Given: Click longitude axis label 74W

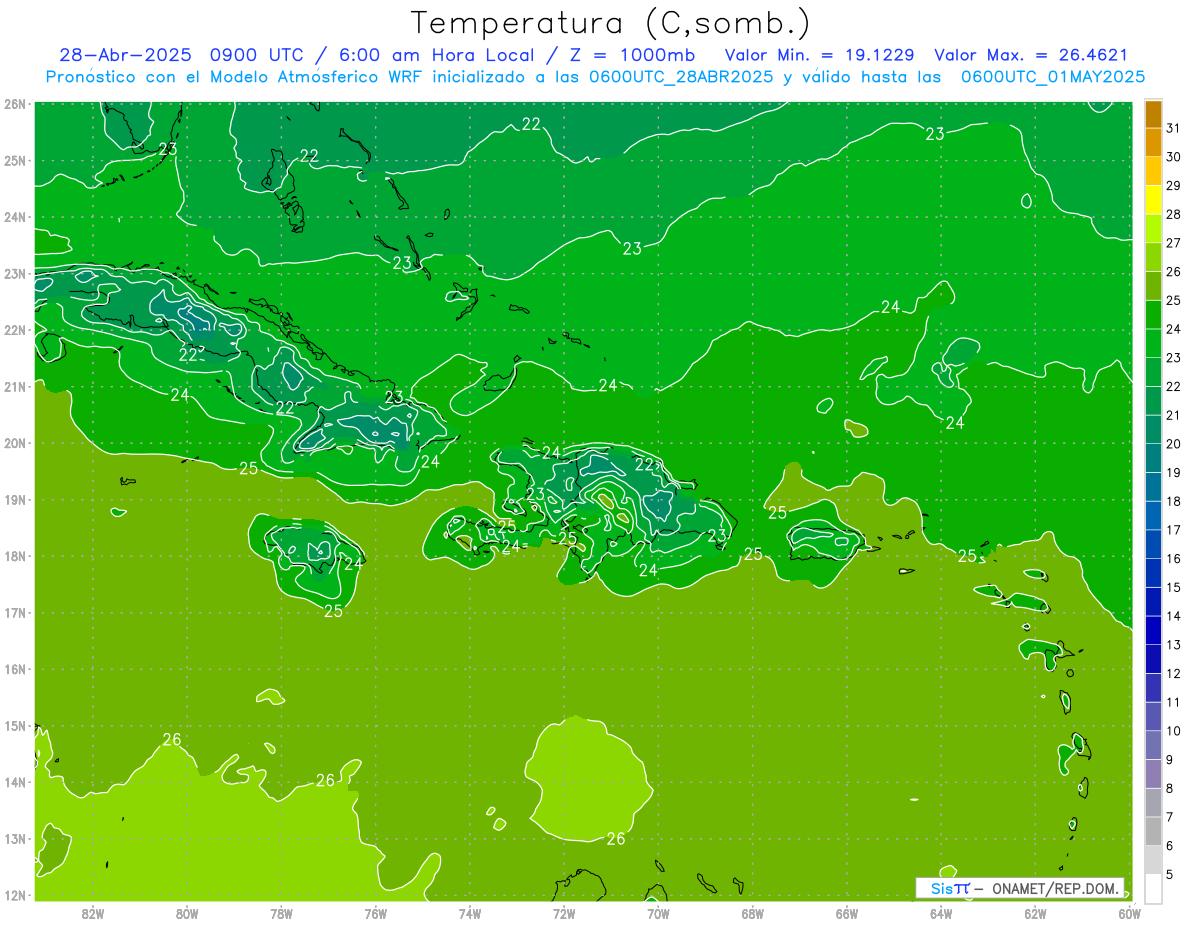Looking at the screenshot, I should (470, 912).
